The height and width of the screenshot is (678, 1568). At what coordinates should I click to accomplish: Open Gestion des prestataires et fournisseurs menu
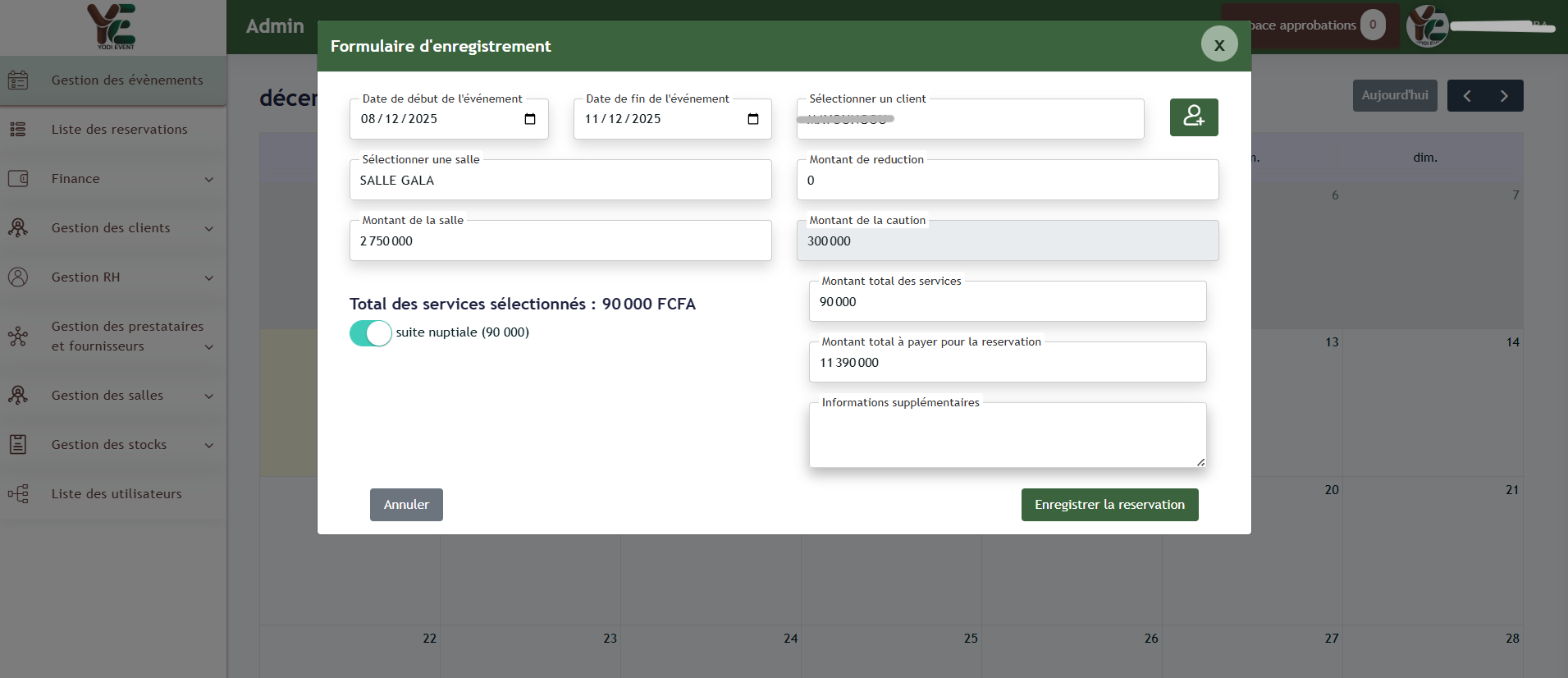point(127,337)
